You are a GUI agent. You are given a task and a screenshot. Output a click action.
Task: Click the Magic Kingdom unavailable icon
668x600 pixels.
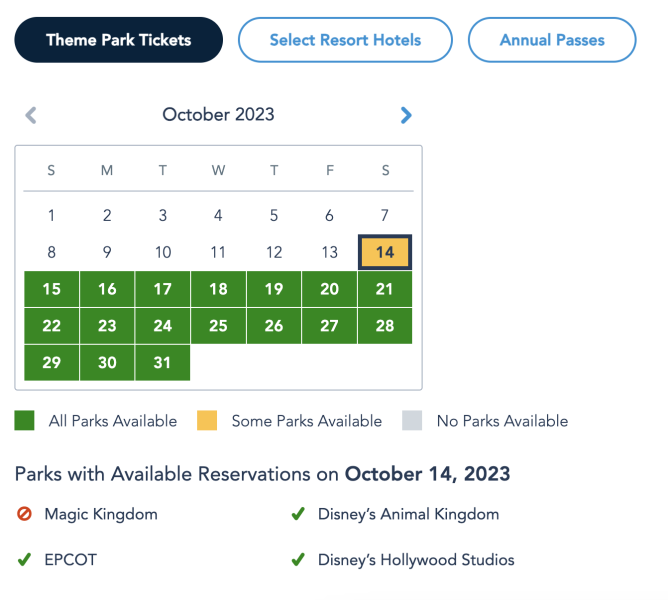(24, 514)
